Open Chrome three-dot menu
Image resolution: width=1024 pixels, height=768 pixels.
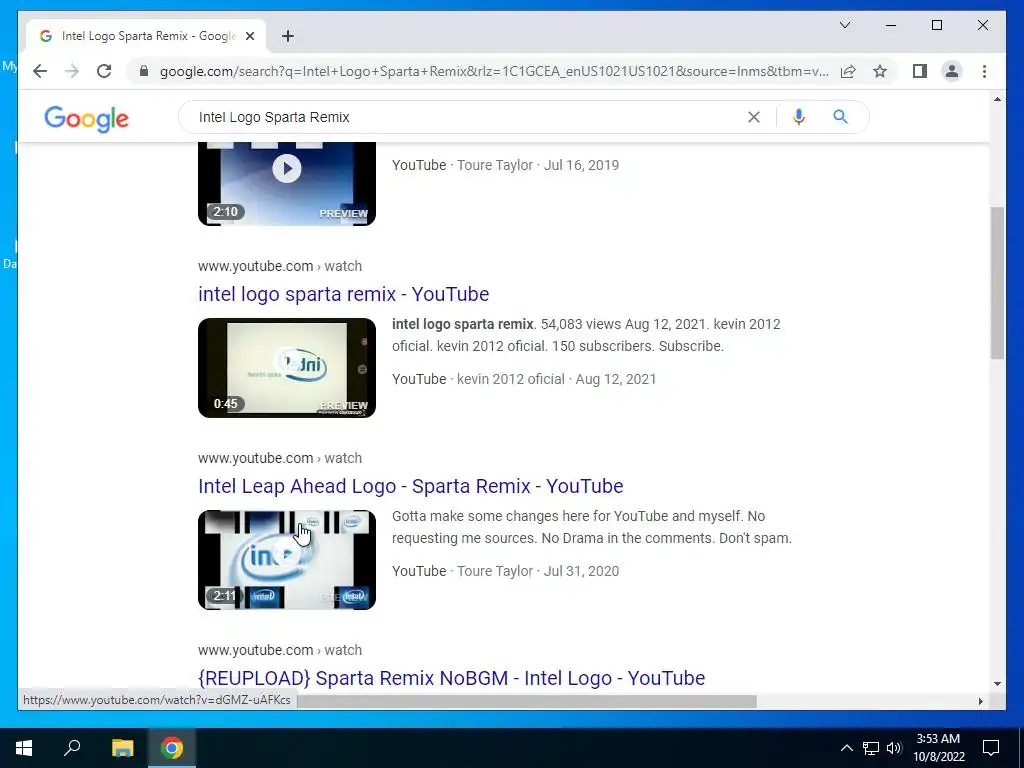(984, 71)
